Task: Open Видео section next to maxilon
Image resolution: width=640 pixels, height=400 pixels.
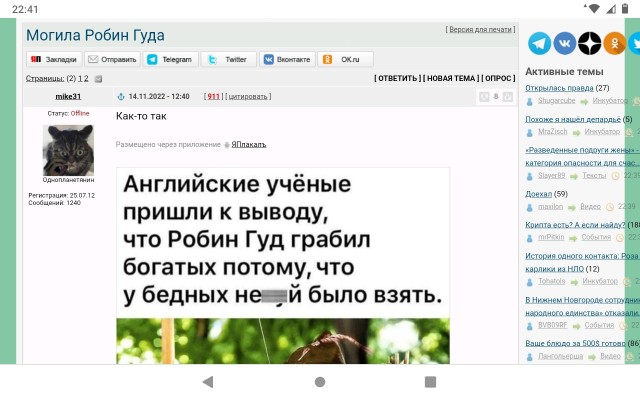Action: tap(590, 207)
